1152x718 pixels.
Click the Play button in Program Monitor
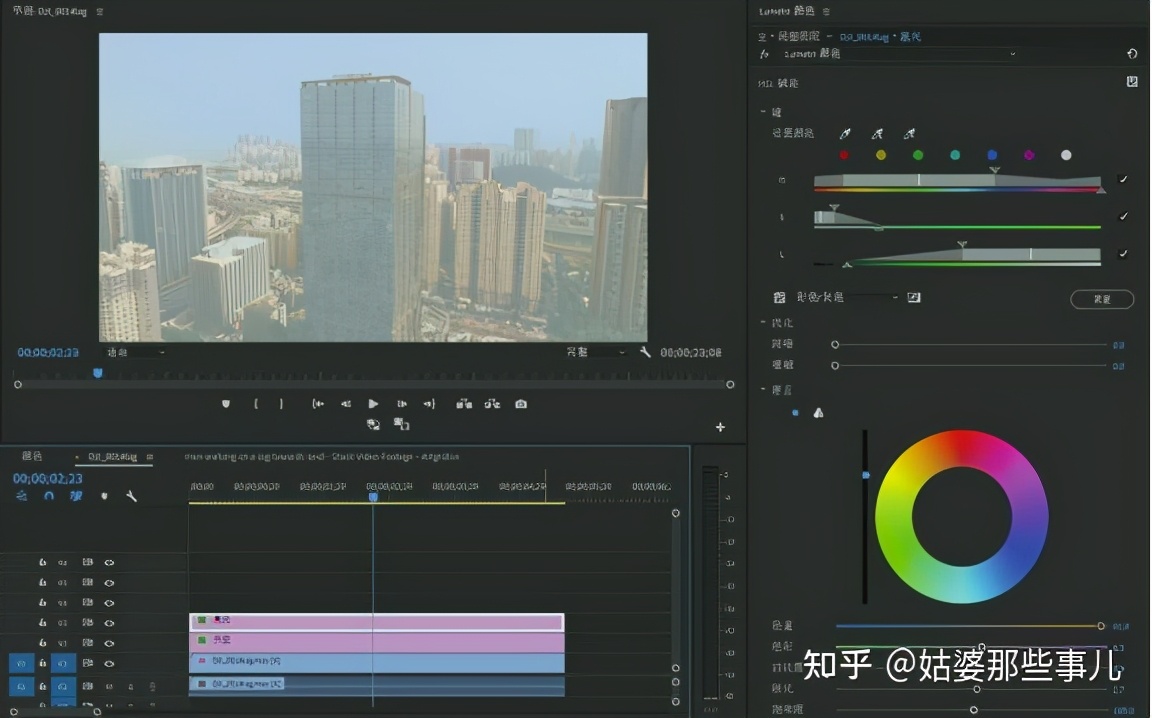[x=373, y=404]
